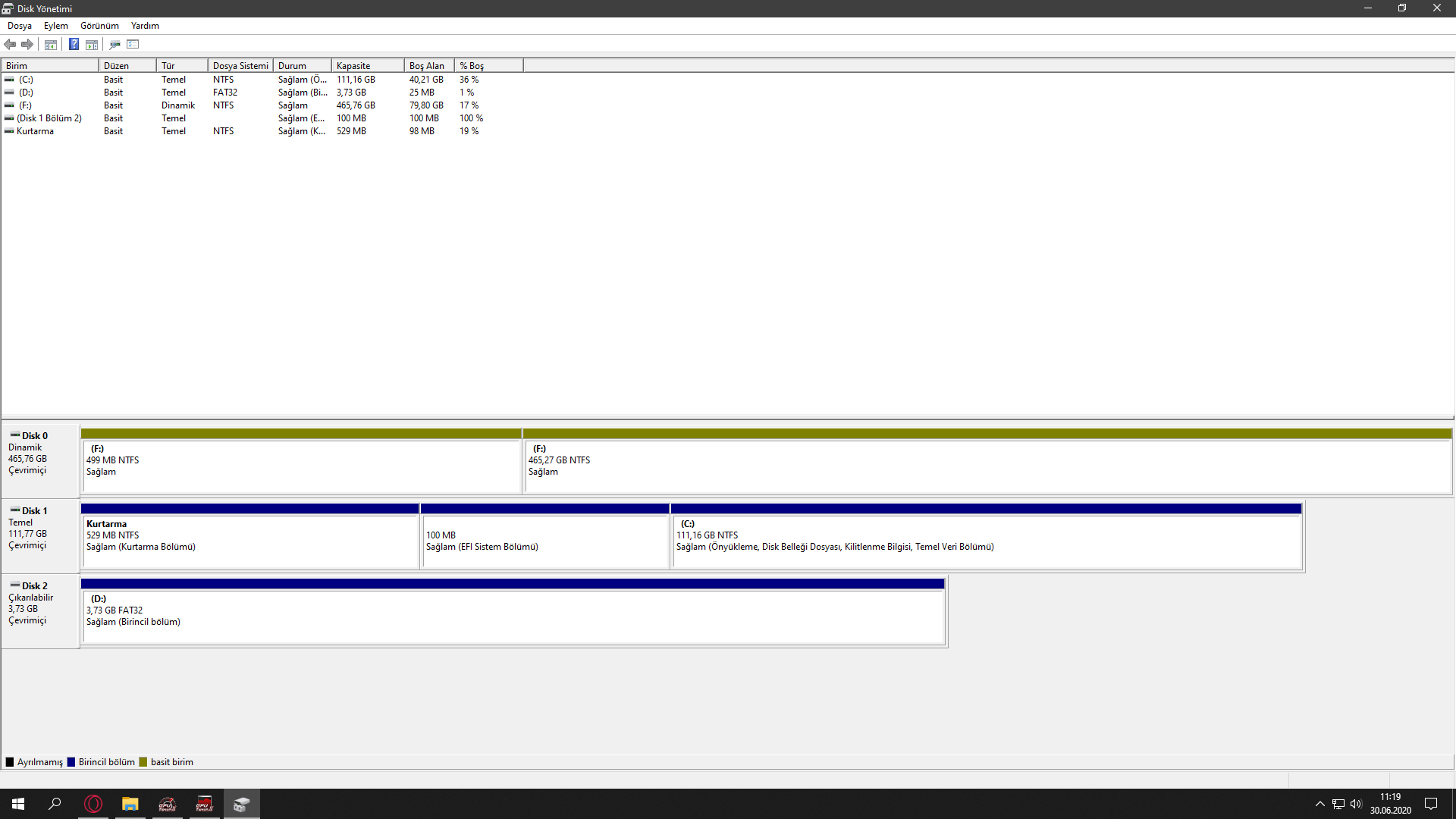Open Help via blue question mark icon
This screenshot has width=1456, height=819.
[x=74, y=44]
